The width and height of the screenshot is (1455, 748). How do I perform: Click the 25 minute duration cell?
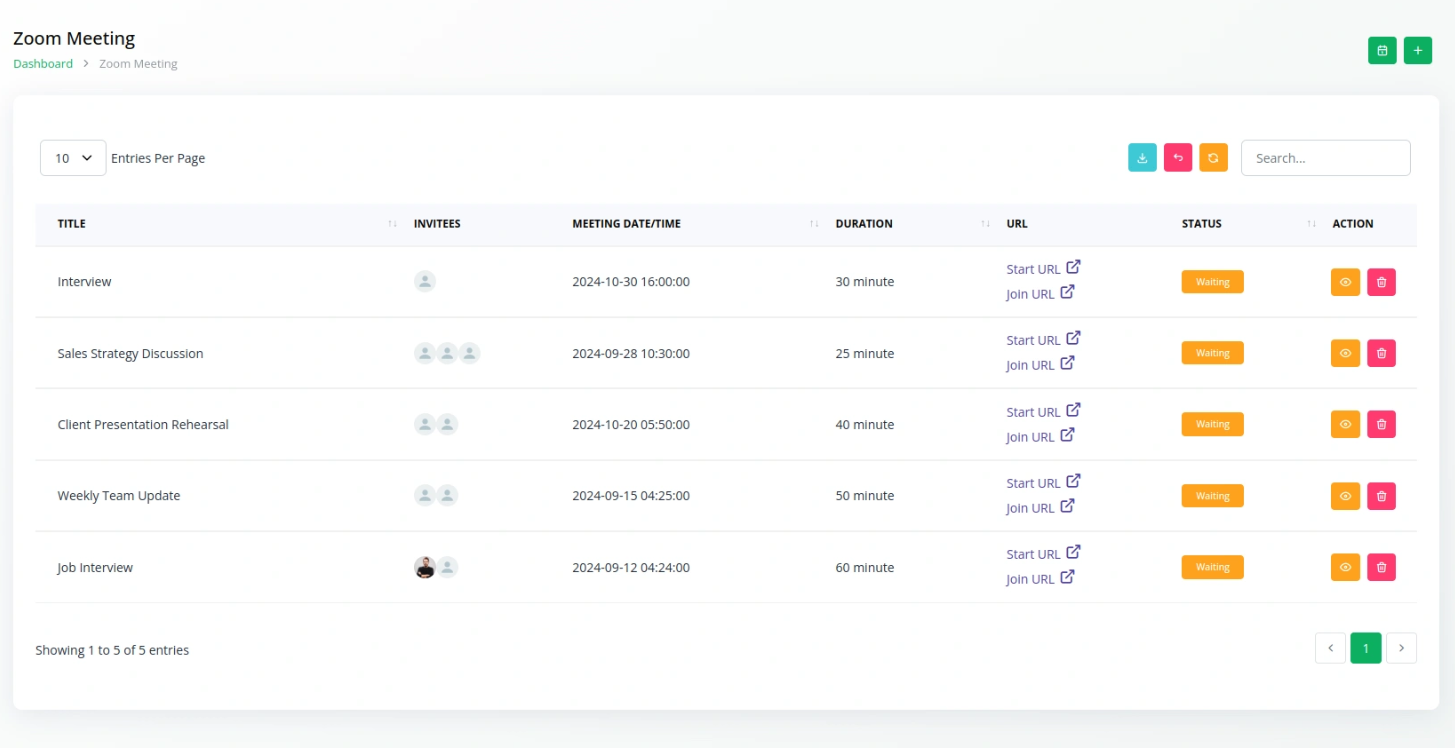[865, 353]
